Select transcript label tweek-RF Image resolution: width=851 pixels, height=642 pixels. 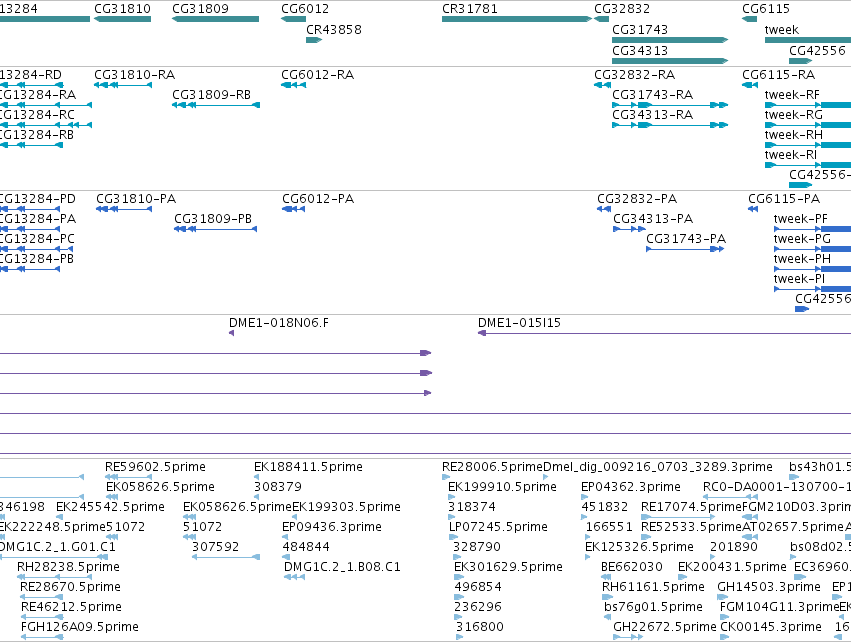pos(792,94)
